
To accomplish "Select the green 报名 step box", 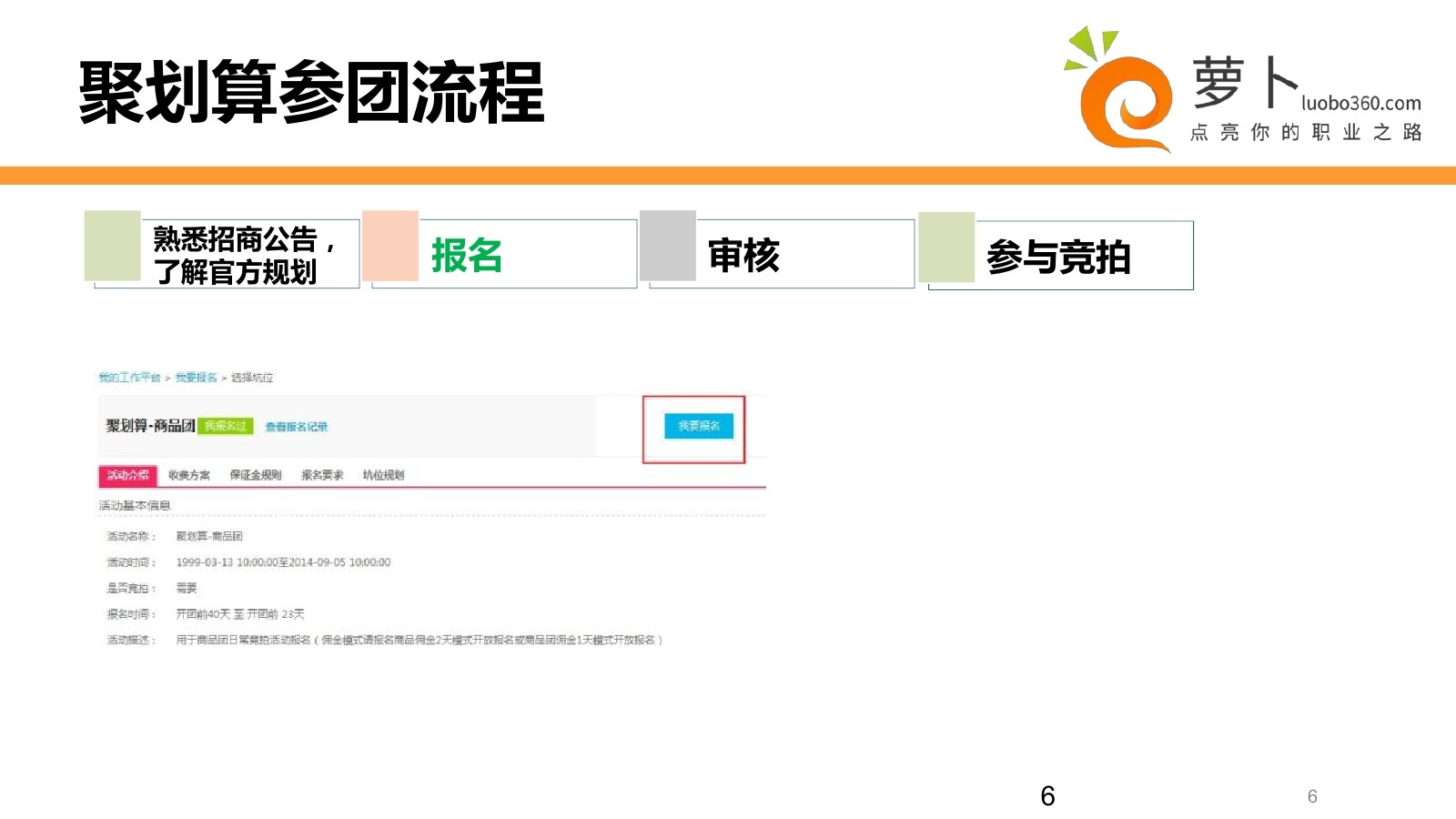I will click(500, 251).
